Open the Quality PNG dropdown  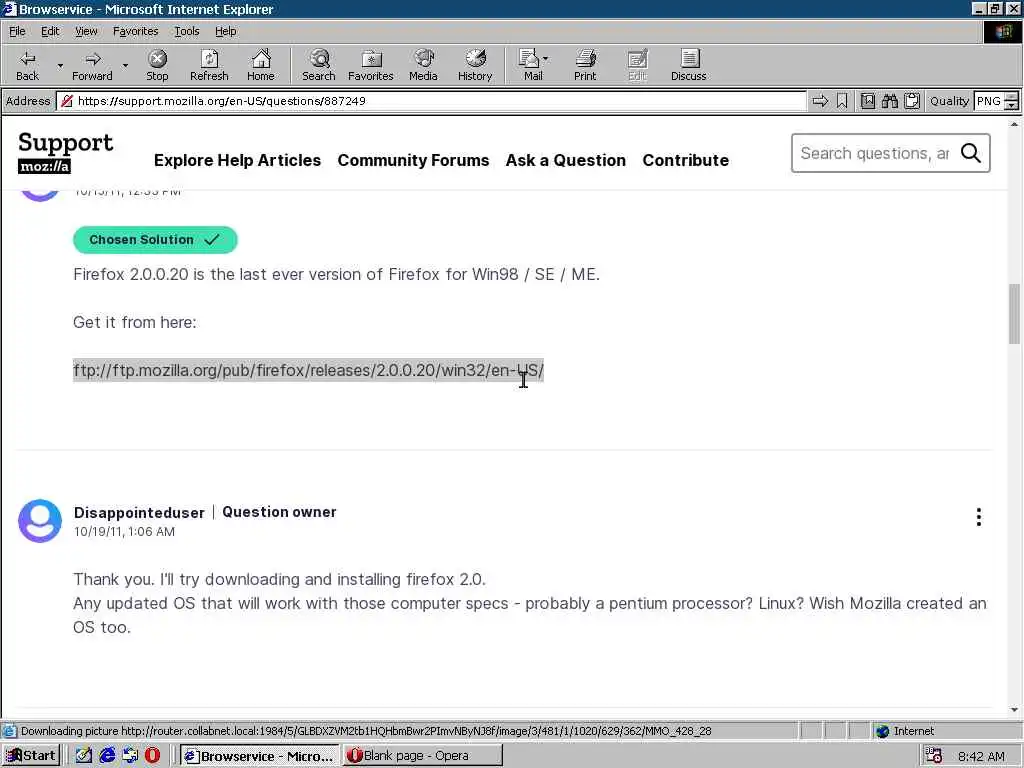click(1011, 101)
